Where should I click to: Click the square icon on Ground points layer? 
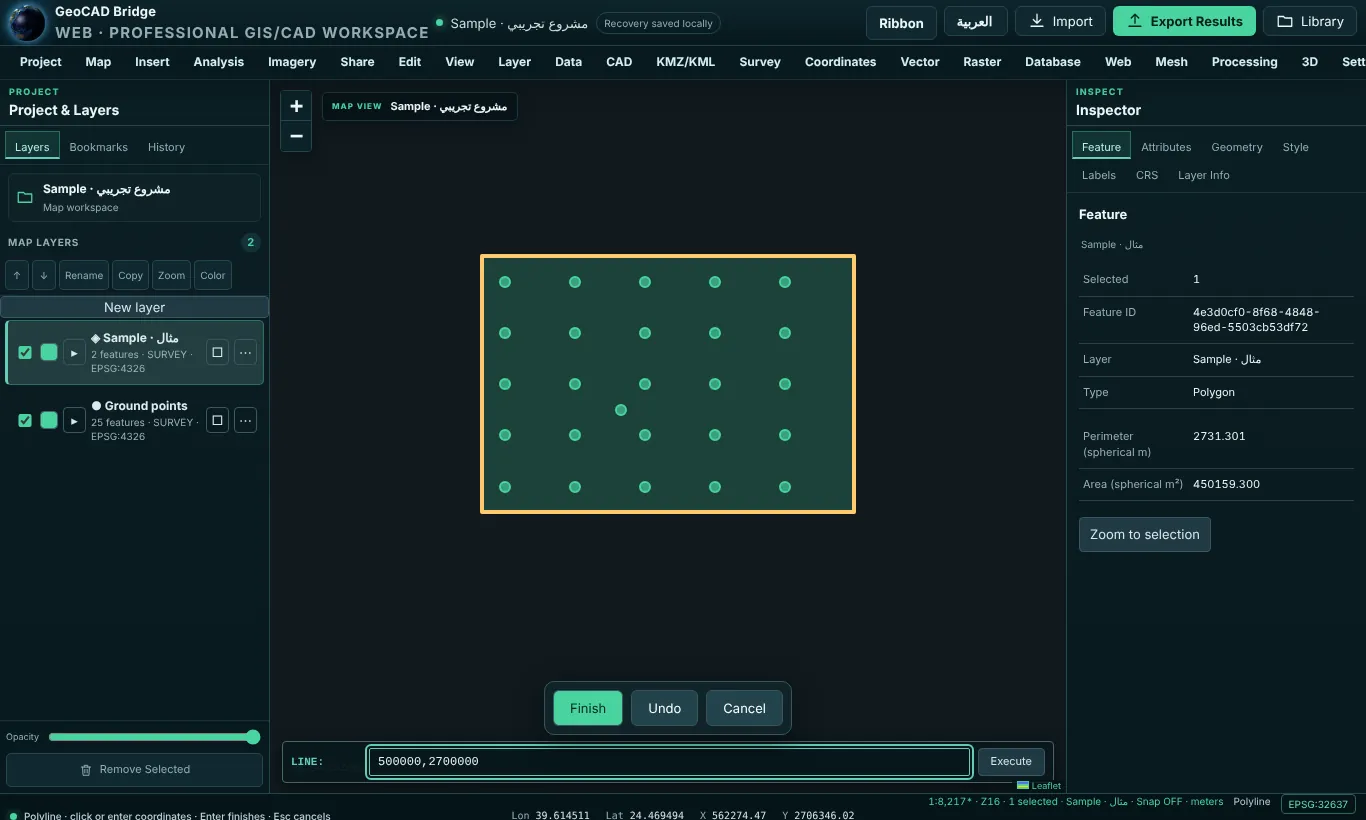click(217, 420)
